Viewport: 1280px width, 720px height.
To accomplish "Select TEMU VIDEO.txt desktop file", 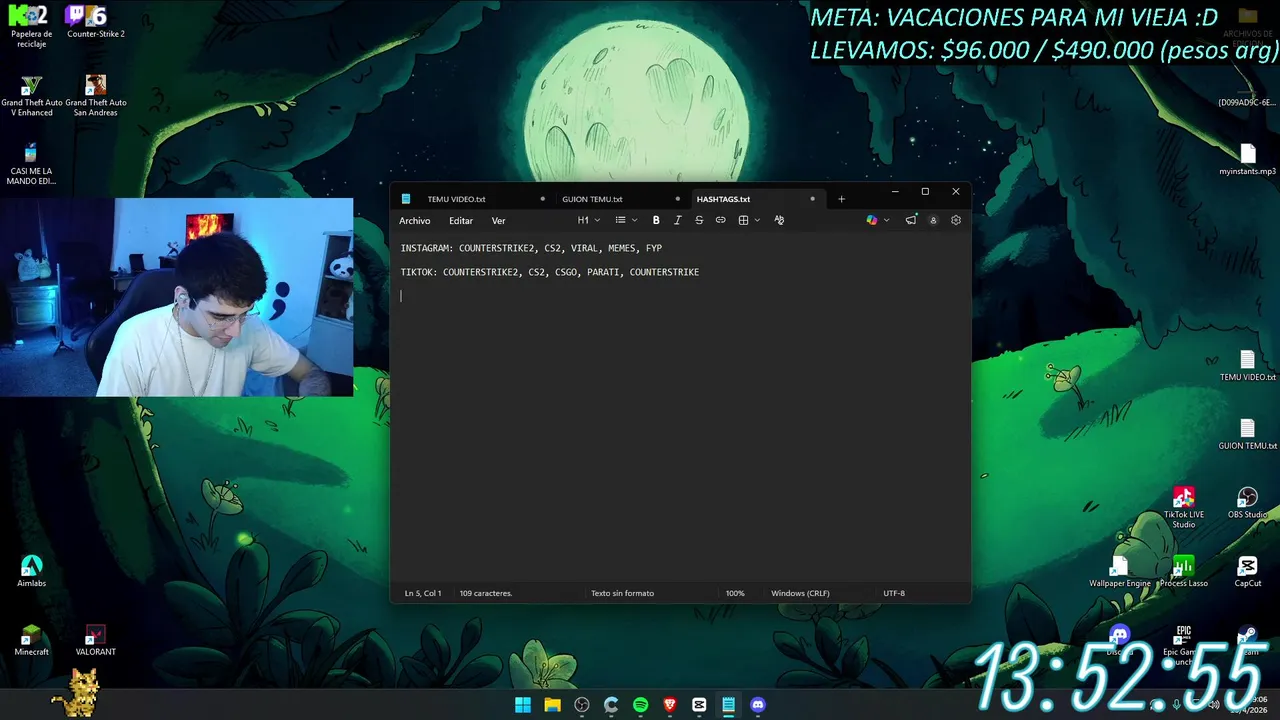I will [1247, 366].
